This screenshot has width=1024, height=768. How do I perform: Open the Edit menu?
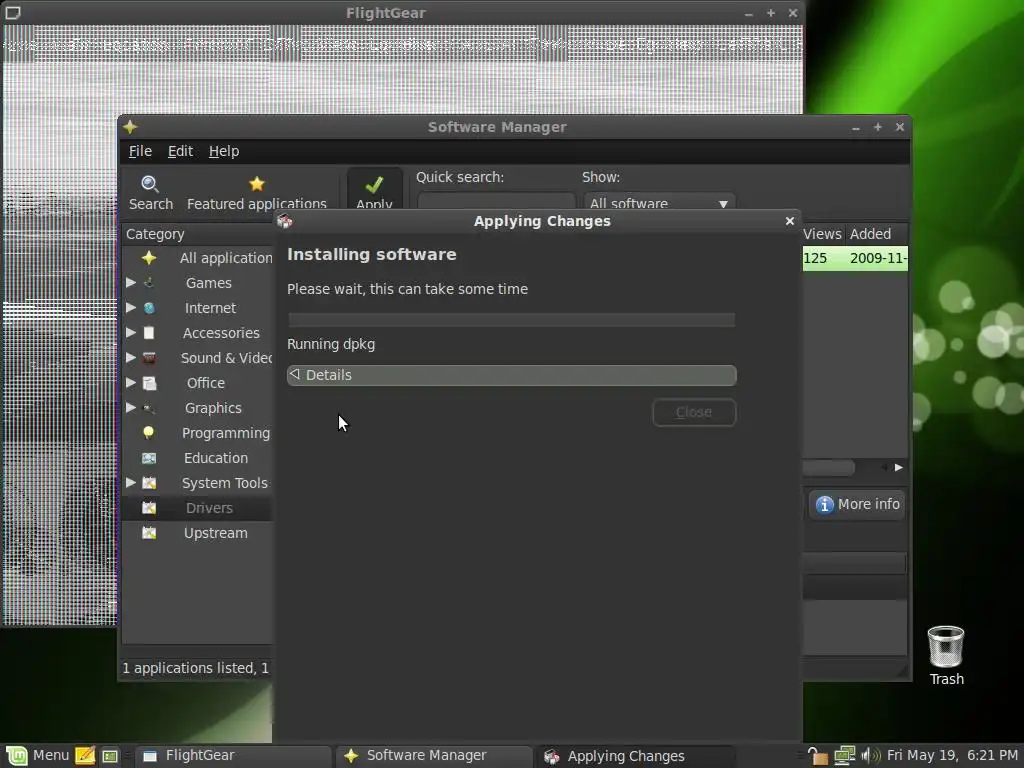coord(180,151)
